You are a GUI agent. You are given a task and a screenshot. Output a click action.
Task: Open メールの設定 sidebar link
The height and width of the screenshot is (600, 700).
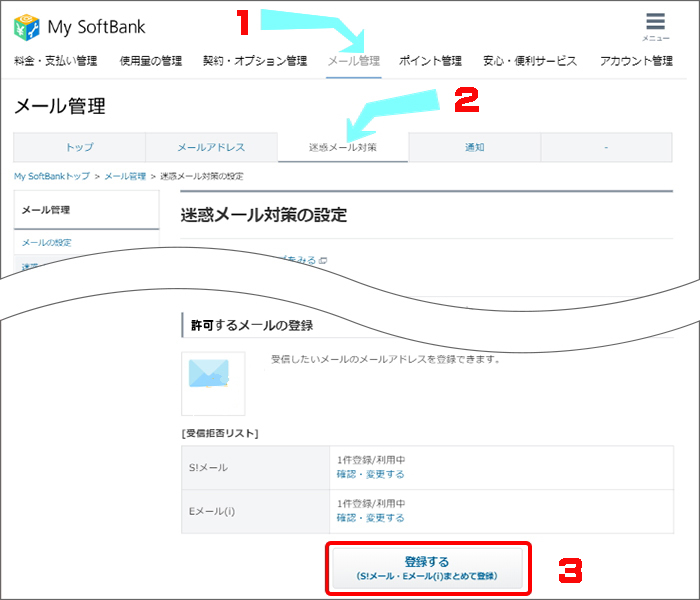(x=47, y=243)
